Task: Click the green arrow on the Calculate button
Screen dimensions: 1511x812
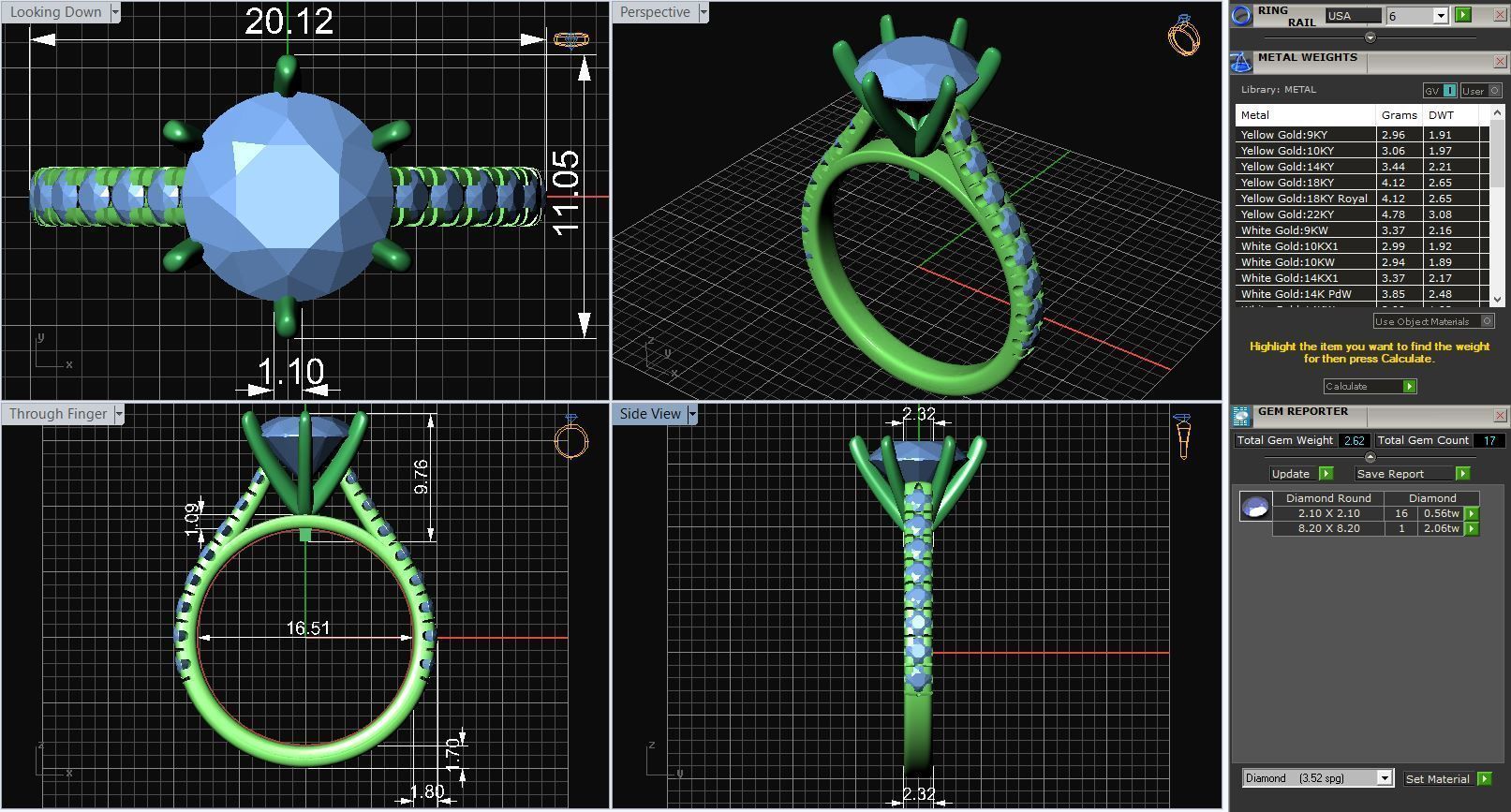Action: pyautogui.click(x=1410, y=386)
